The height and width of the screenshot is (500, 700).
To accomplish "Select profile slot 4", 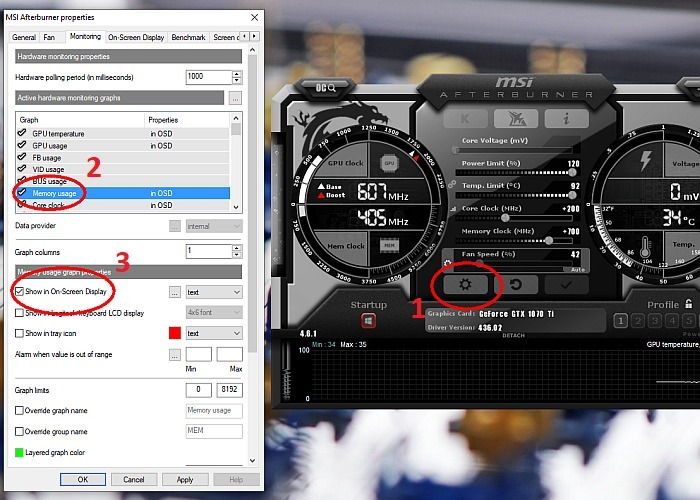I will (x=672, y=321).
